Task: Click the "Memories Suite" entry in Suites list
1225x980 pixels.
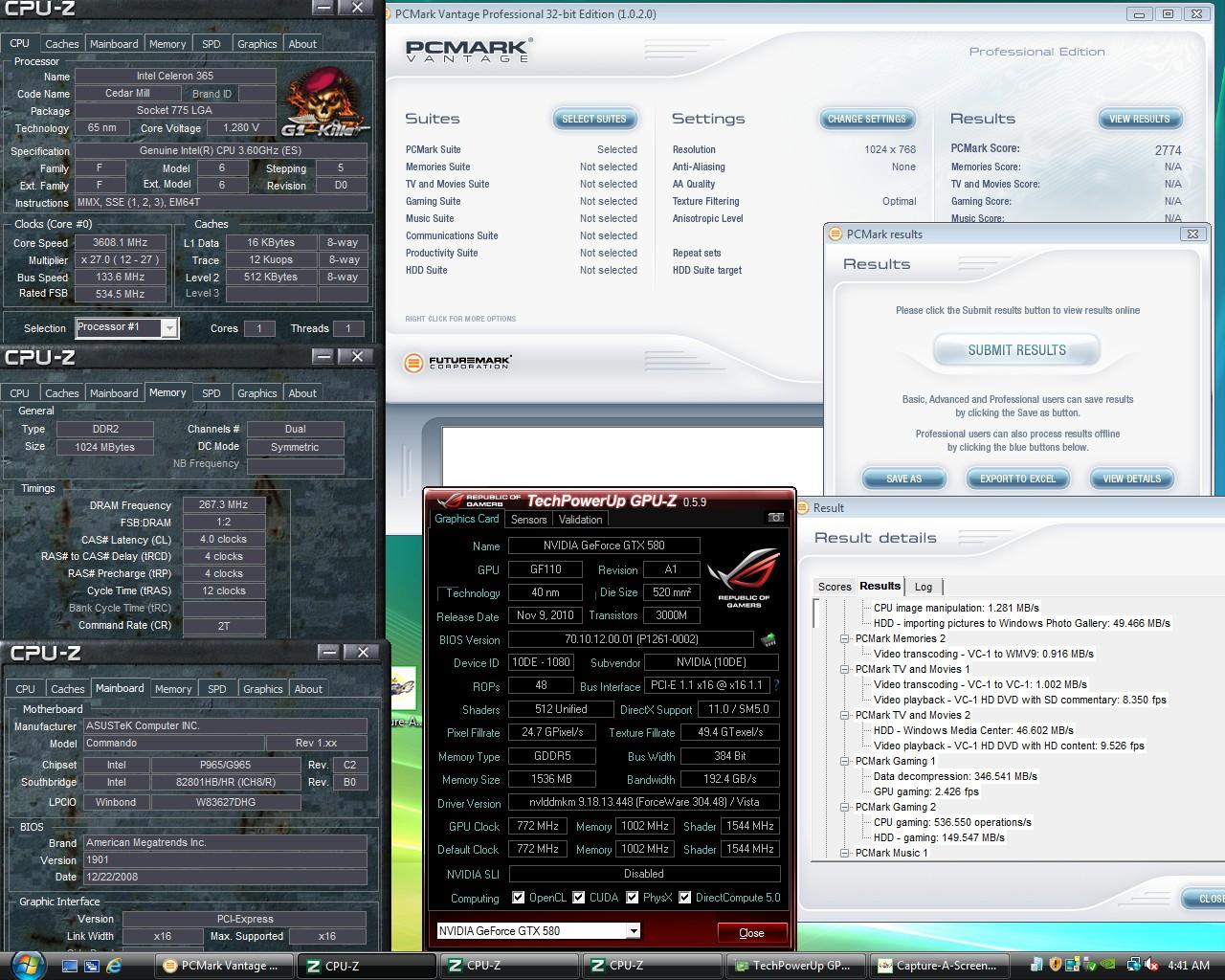Action: click(x=438, y=167)
